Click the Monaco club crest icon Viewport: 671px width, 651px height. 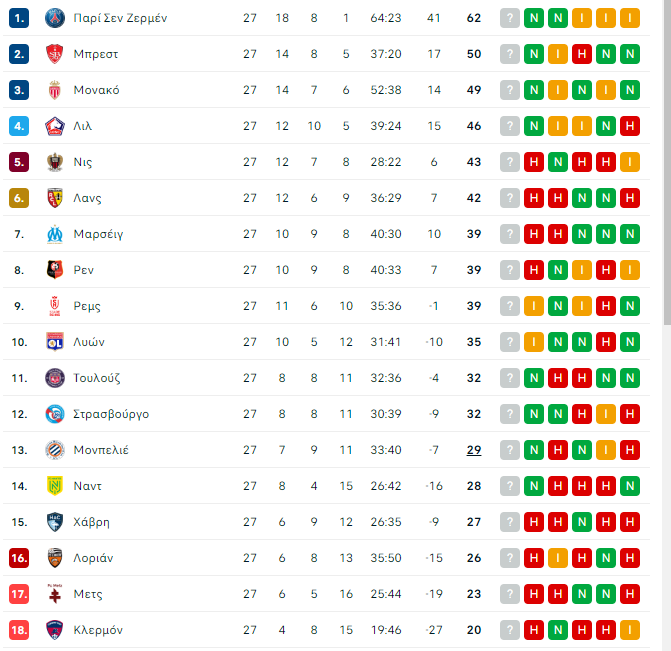point(55,90)
